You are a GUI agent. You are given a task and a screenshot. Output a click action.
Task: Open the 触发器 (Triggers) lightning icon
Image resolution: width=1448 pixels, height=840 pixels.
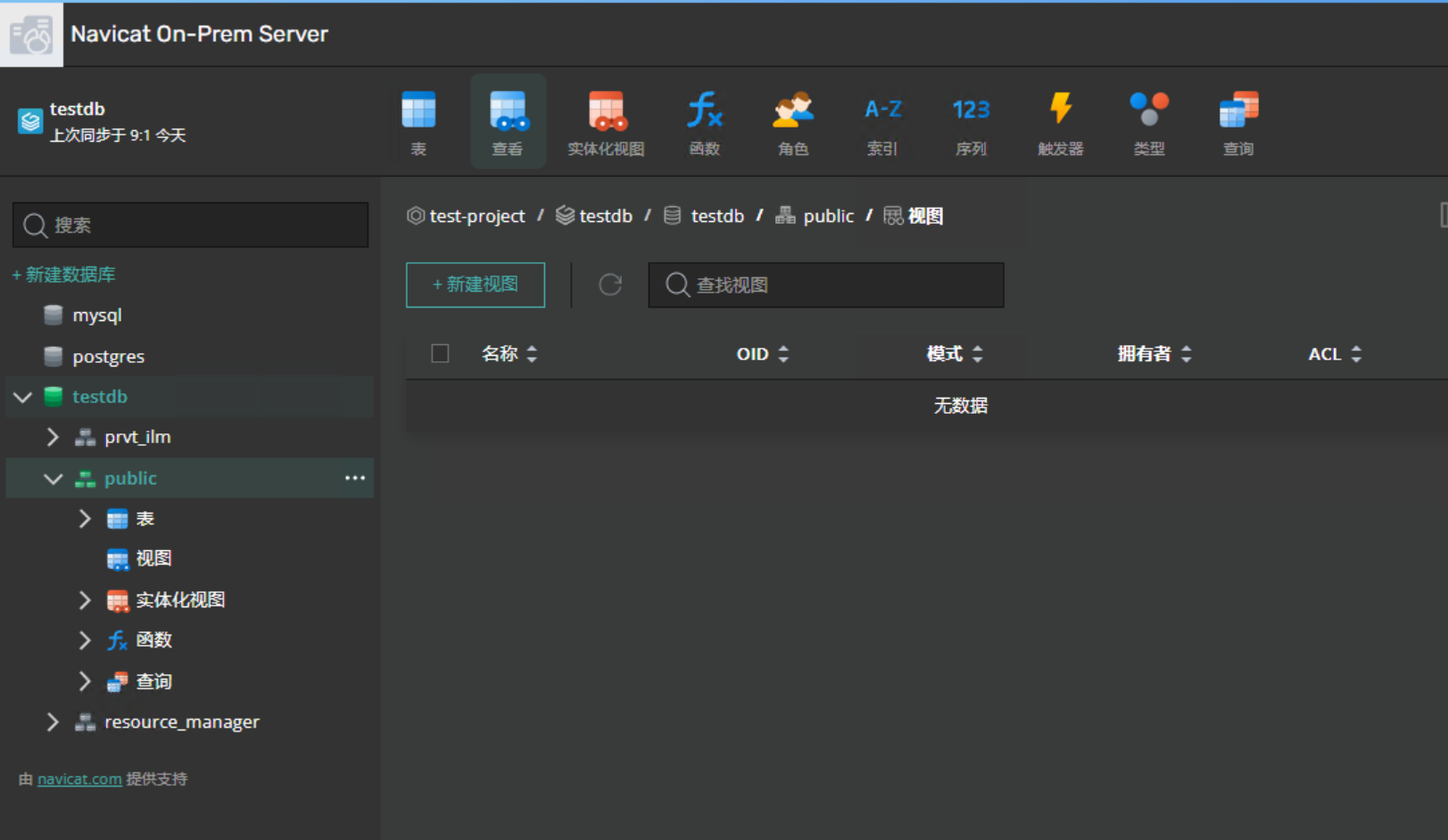click(1060, 122)
